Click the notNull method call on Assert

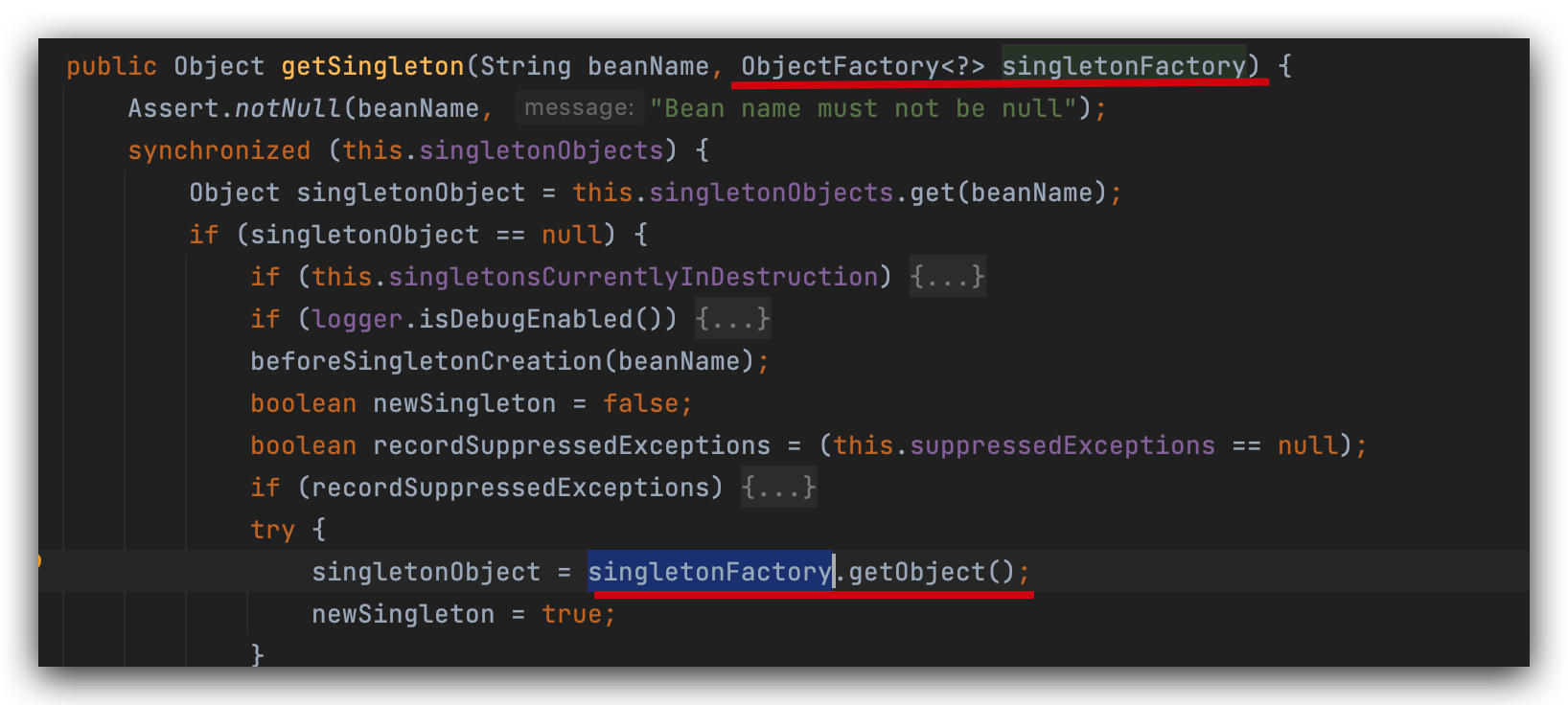point(288,108)
